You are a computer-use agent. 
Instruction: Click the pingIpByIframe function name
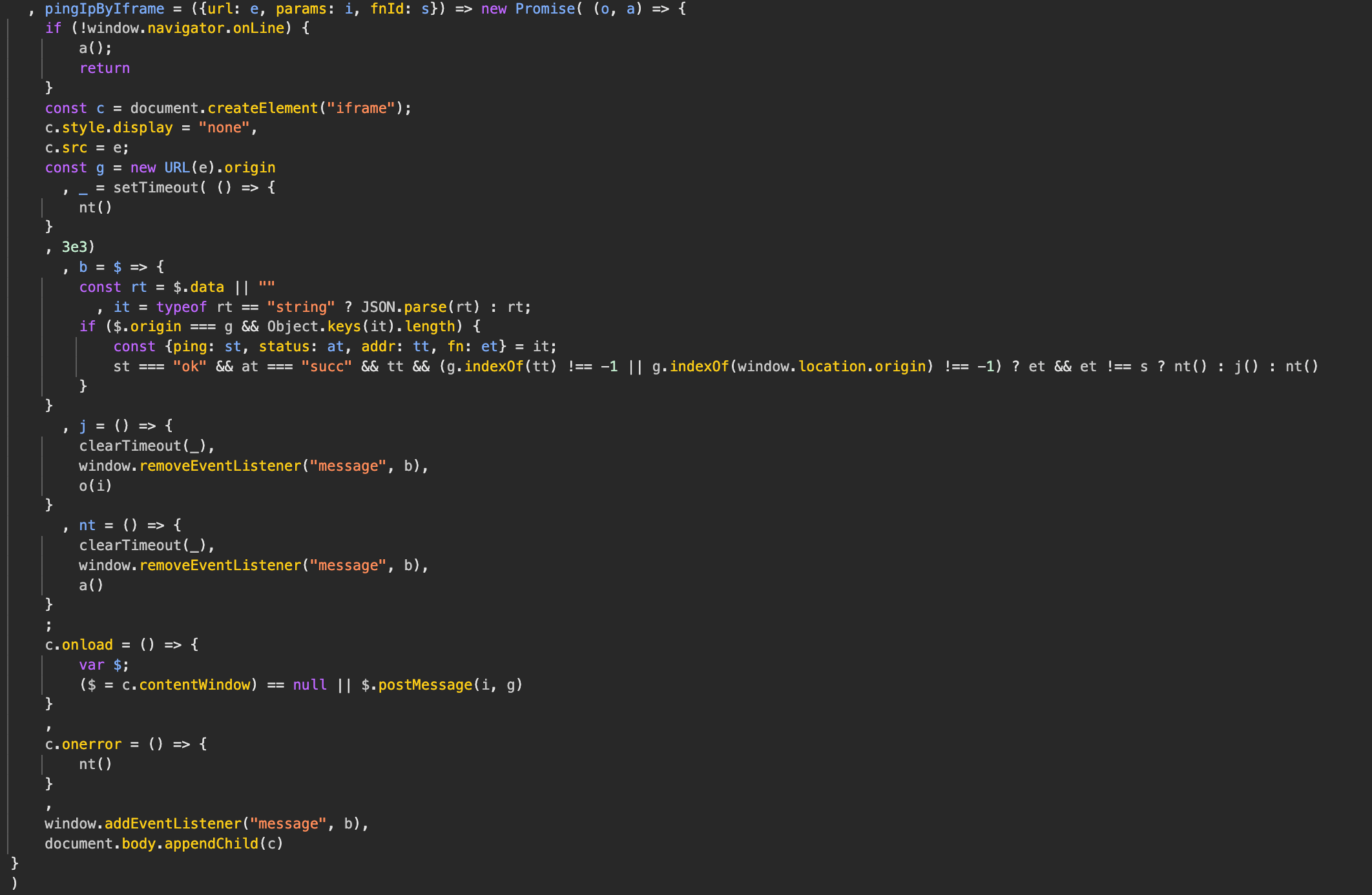click(x=104, y=8)
